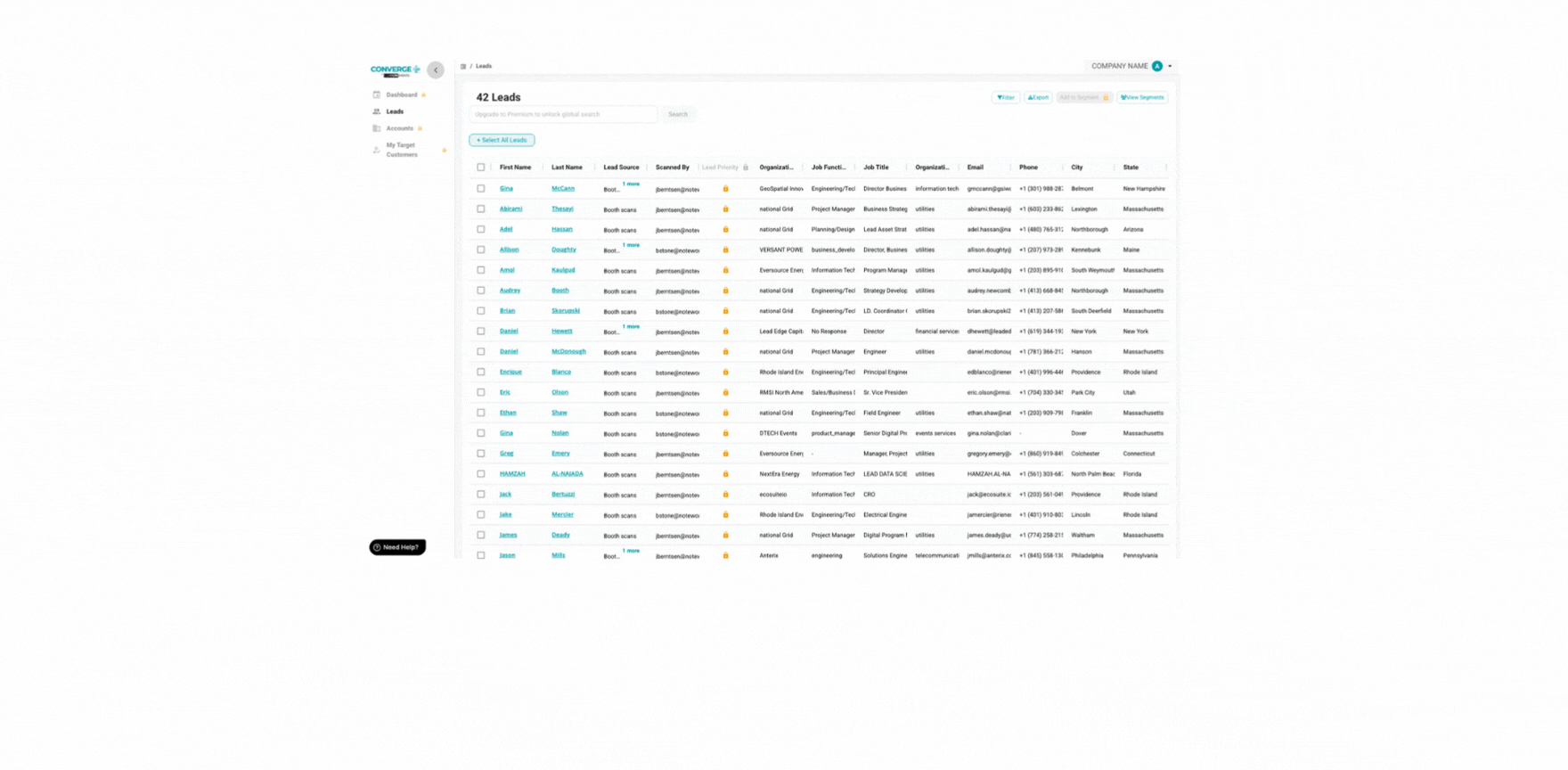Check the box for Abirami Thesayi's row
Viewport: 1568px width, 770px height.
tap(481, 209)
